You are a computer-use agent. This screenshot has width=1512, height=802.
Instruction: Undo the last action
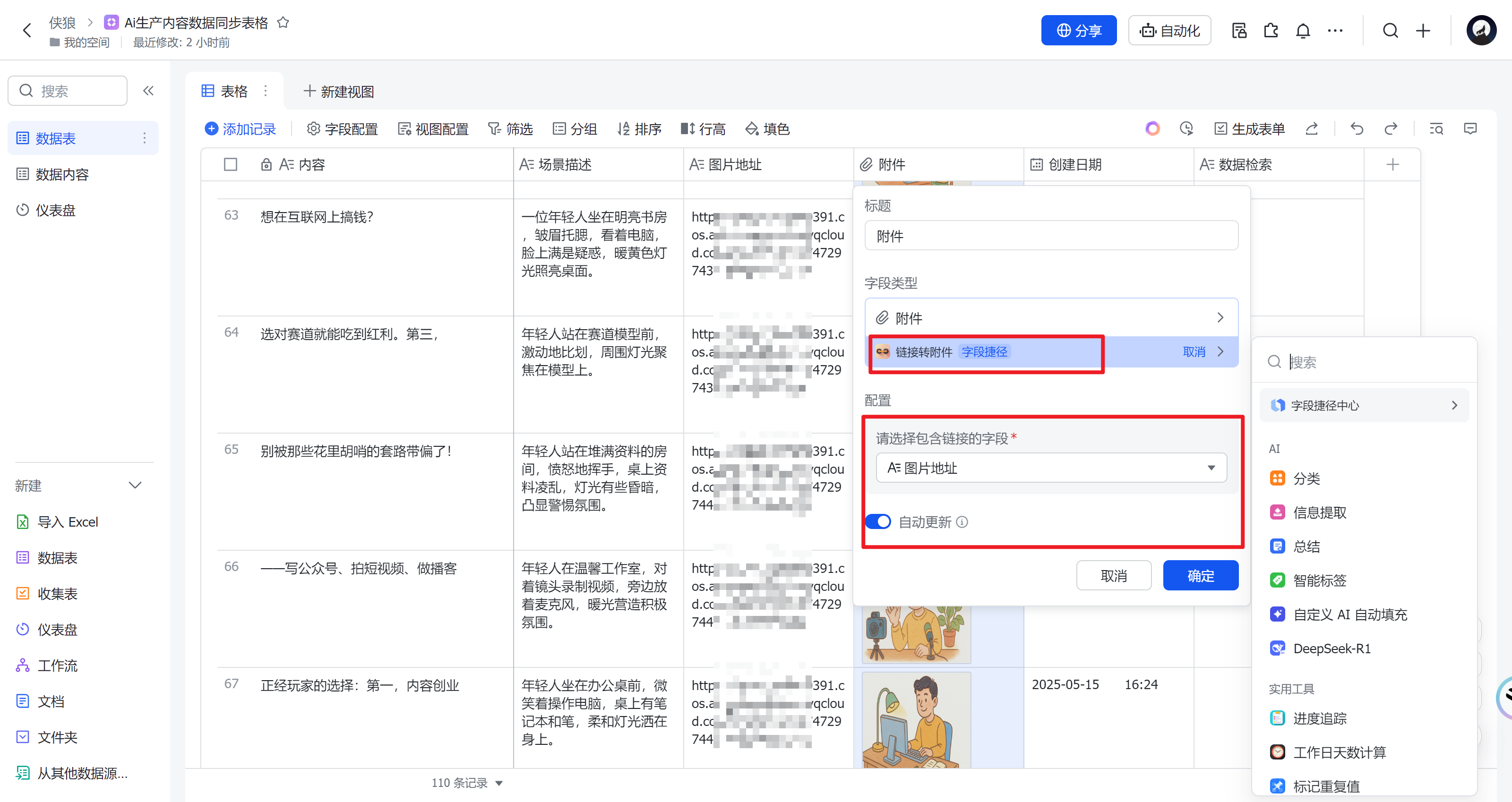coord(1357,128)
